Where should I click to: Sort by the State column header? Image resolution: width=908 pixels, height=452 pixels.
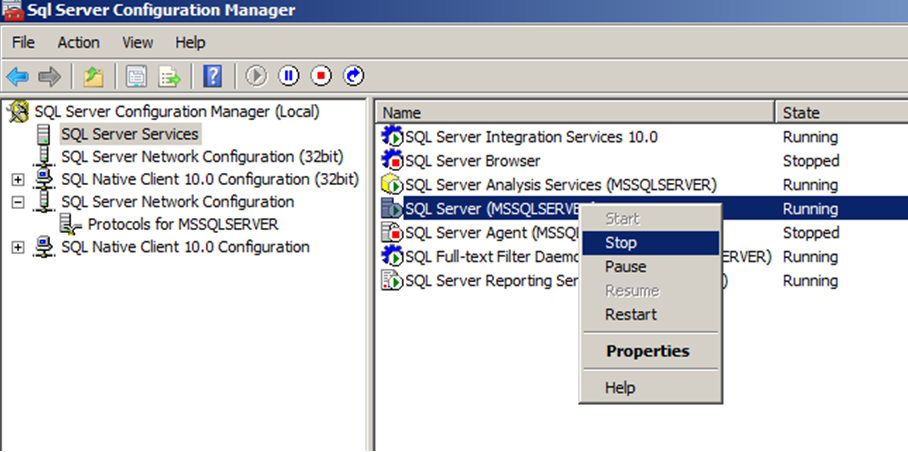(841, 113)
